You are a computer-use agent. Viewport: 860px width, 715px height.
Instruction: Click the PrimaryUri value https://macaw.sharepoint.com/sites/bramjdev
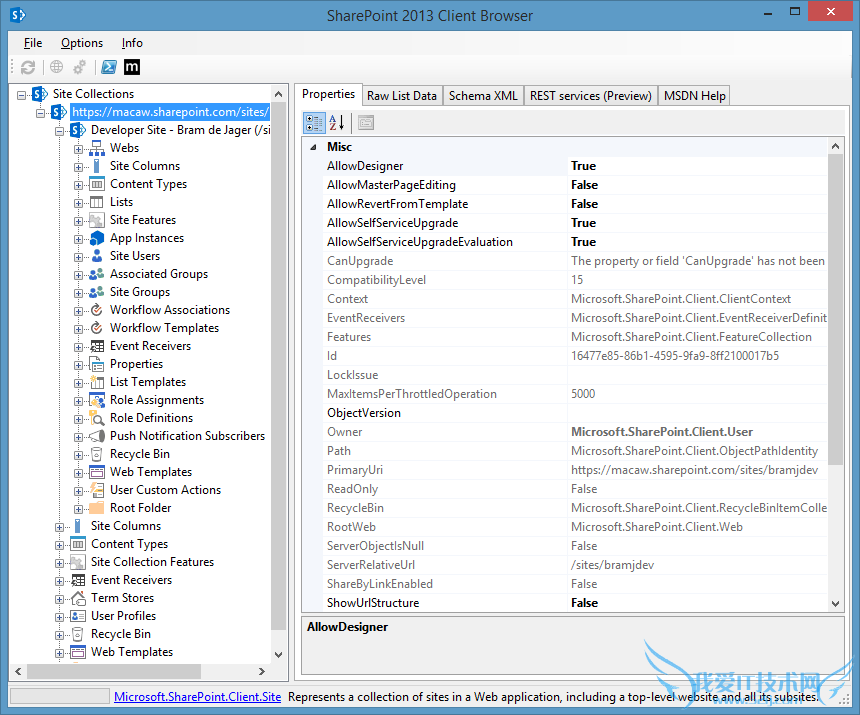pyautogui.click(x=694, y=470)
